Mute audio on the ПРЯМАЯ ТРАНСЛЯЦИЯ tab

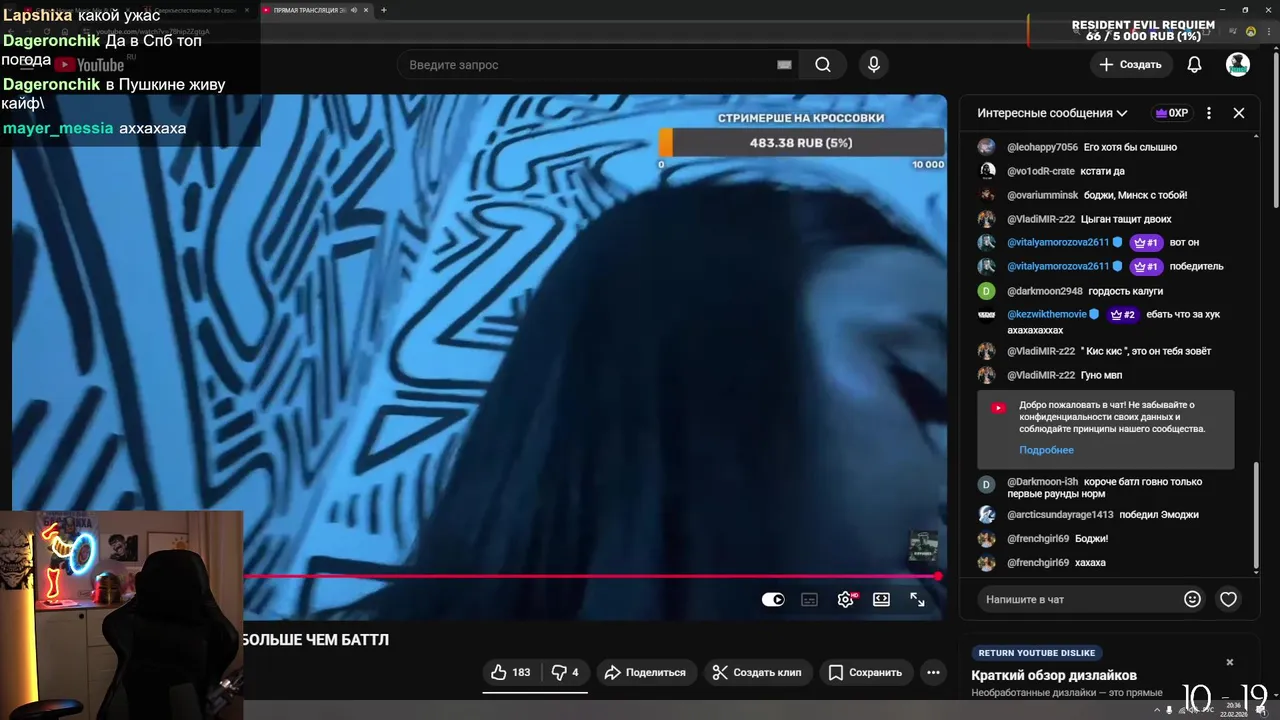coord(354,10)
